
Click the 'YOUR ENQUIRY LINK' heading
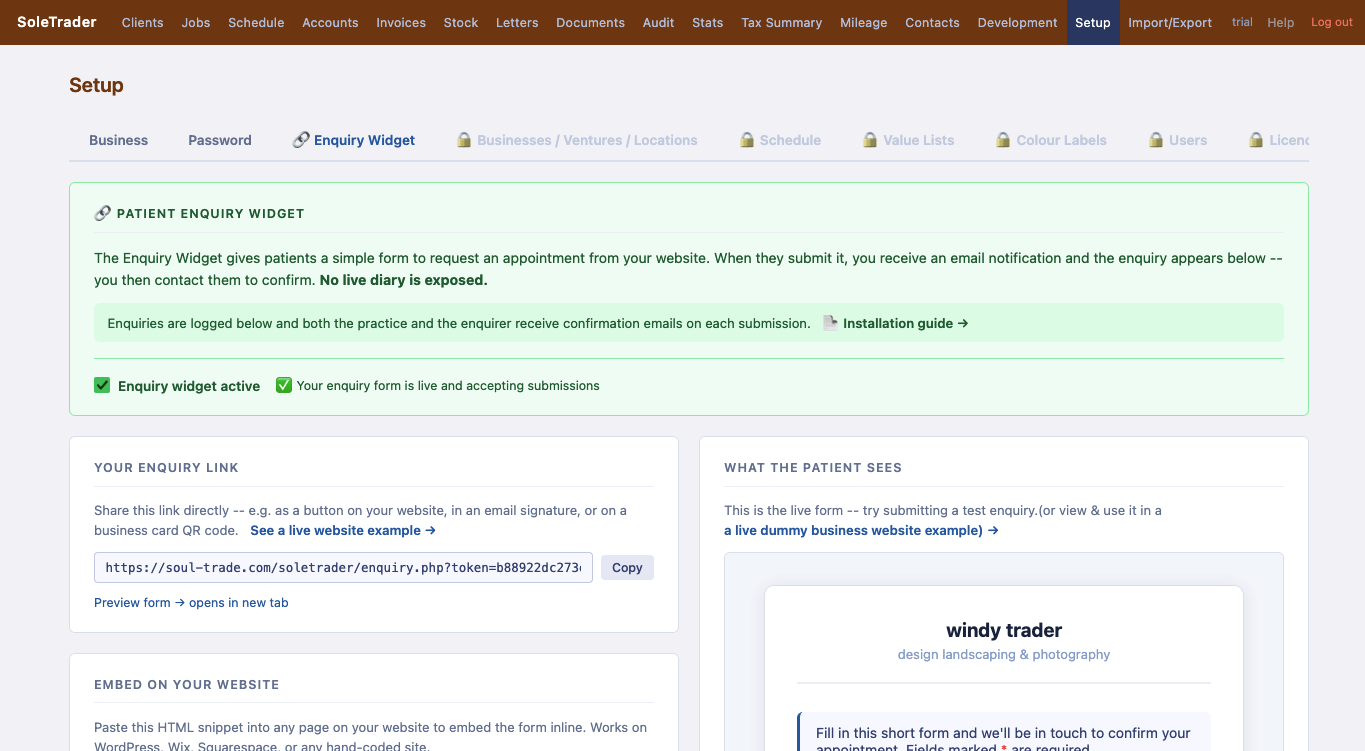[166, 467]
